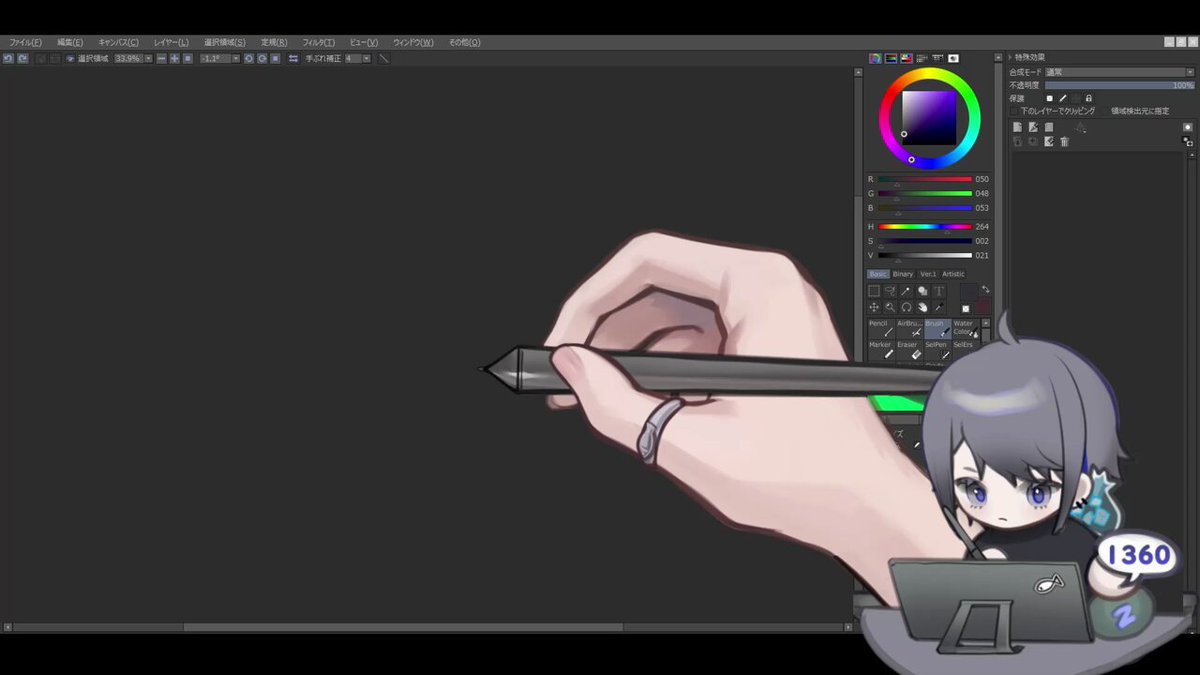Expand the special effects section arrow
Screen dimensions: 1200x675
point(1010,57)
